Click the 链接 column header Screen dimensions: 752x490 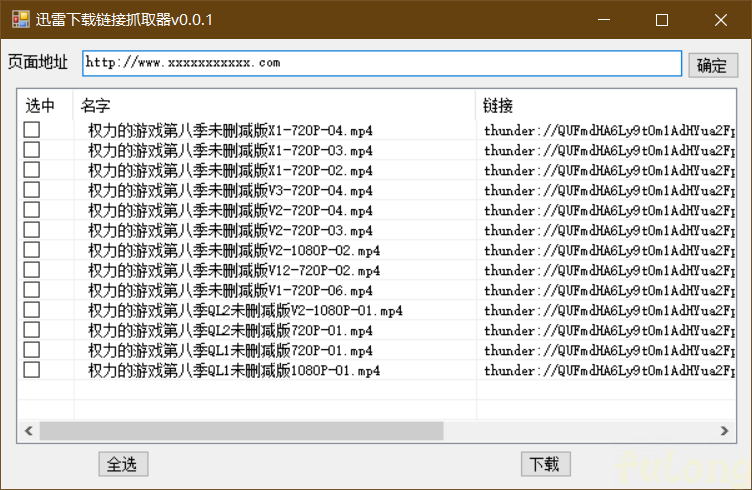pyautogui.click(x=606, y=105)
